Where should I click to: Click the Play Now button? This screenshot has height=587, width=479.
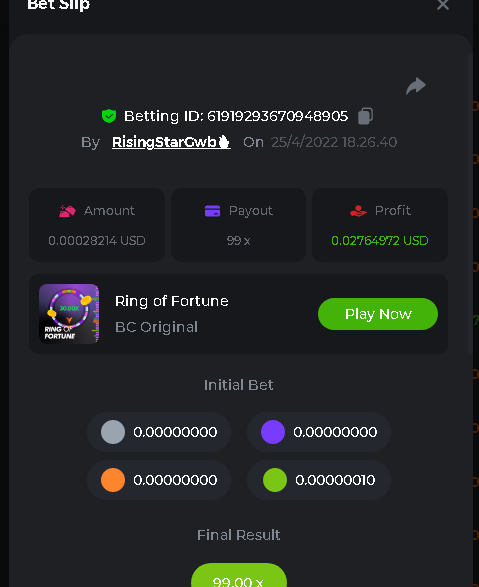click(x=378, y=314)
